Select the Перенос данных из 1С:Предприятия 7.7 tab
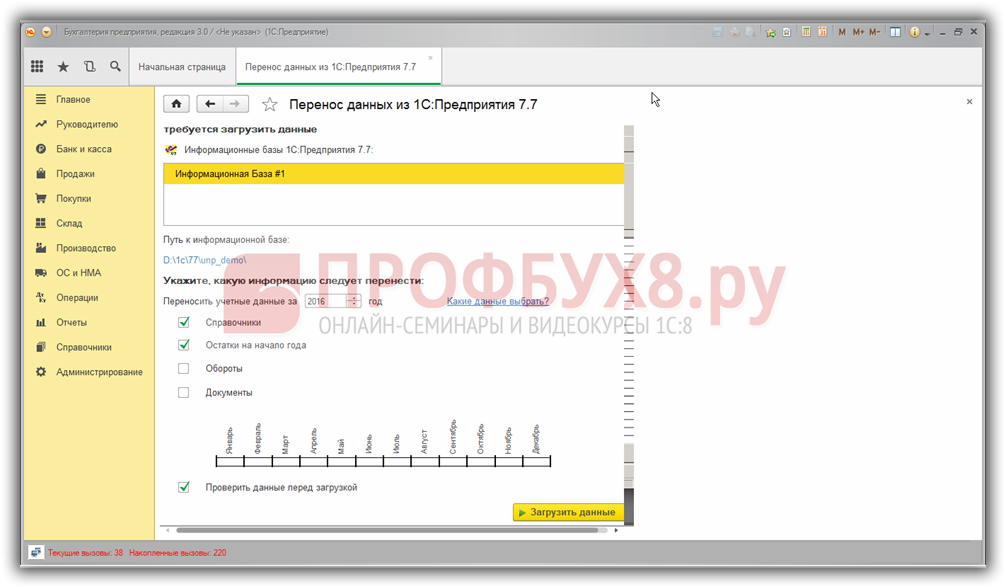The image size is (1006, 588). [330, 67]
